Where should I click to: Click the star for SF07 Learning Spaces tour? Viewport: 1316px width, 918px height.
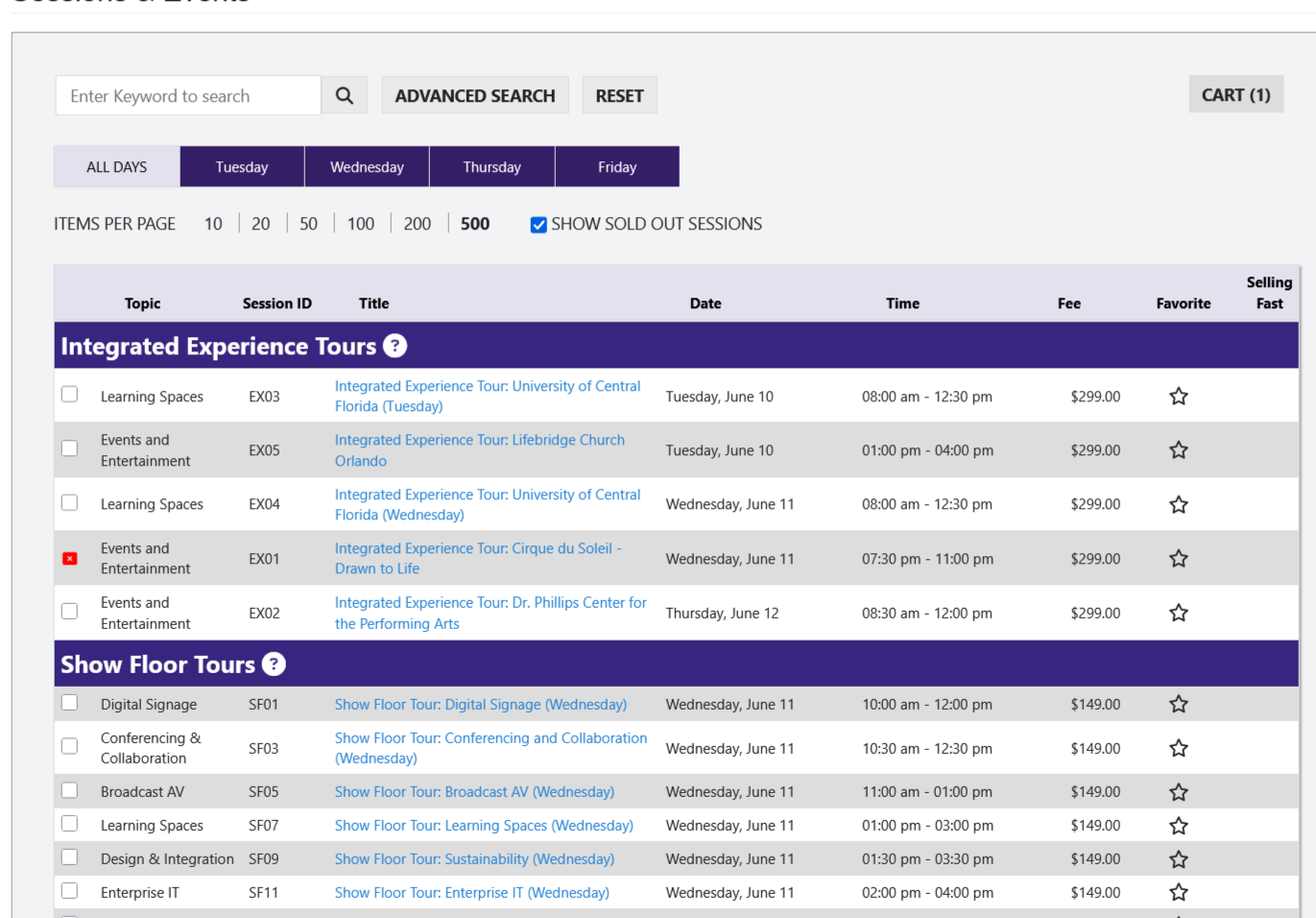[x=1178, y=826]
